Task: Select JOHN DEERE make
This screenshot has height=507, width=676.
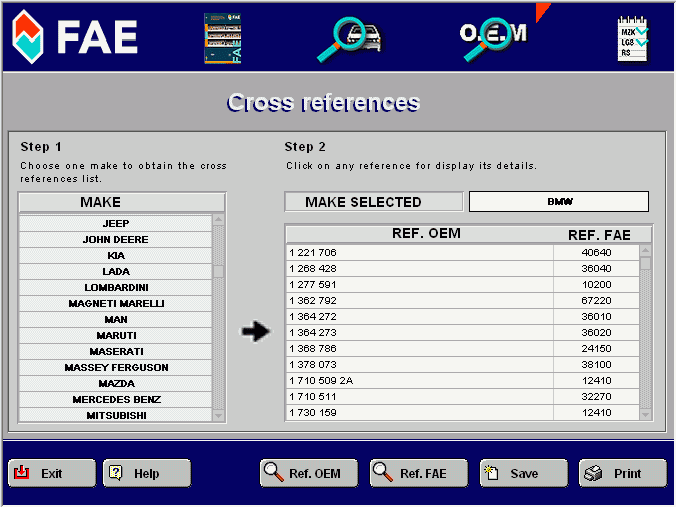Action: [116, 239]
